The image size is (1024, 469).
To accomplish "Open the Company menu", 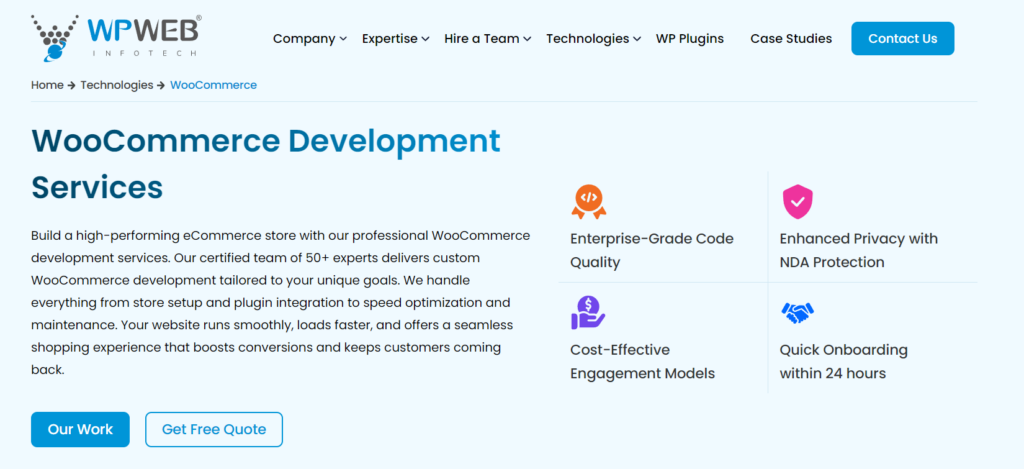I will coord(310,39).
